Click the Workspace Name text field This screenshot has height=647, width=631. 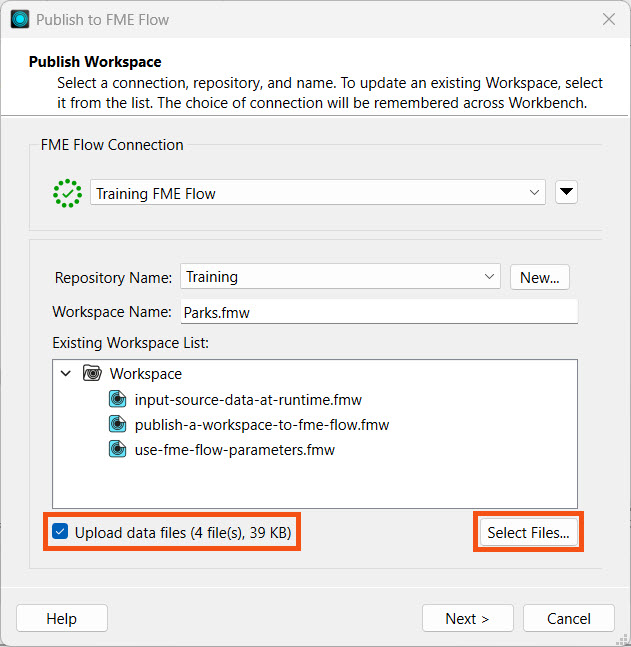tap(379, 312)
